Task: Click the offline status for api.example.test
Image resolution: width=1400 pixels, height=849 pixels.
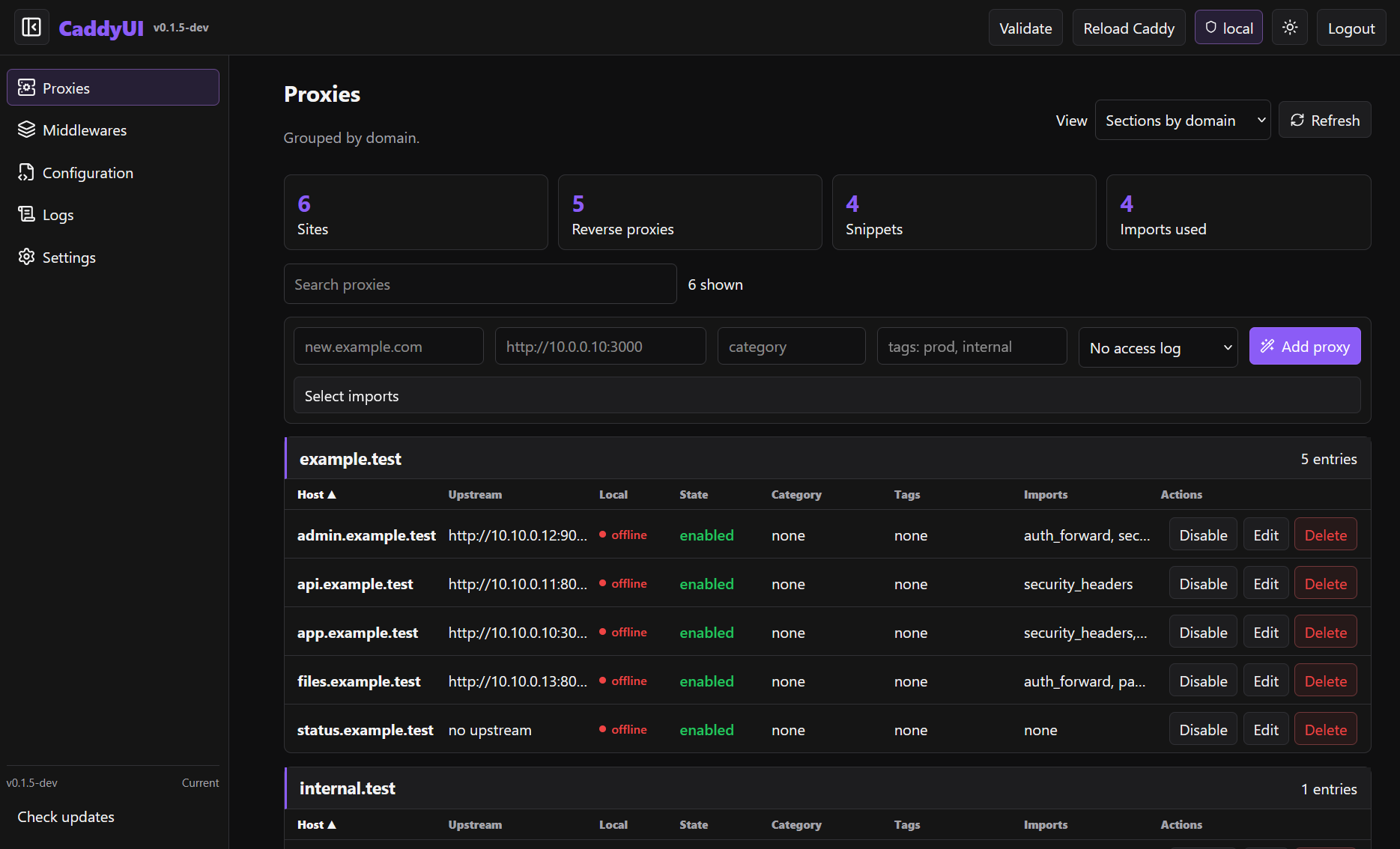Action: (x=623, y=583)
